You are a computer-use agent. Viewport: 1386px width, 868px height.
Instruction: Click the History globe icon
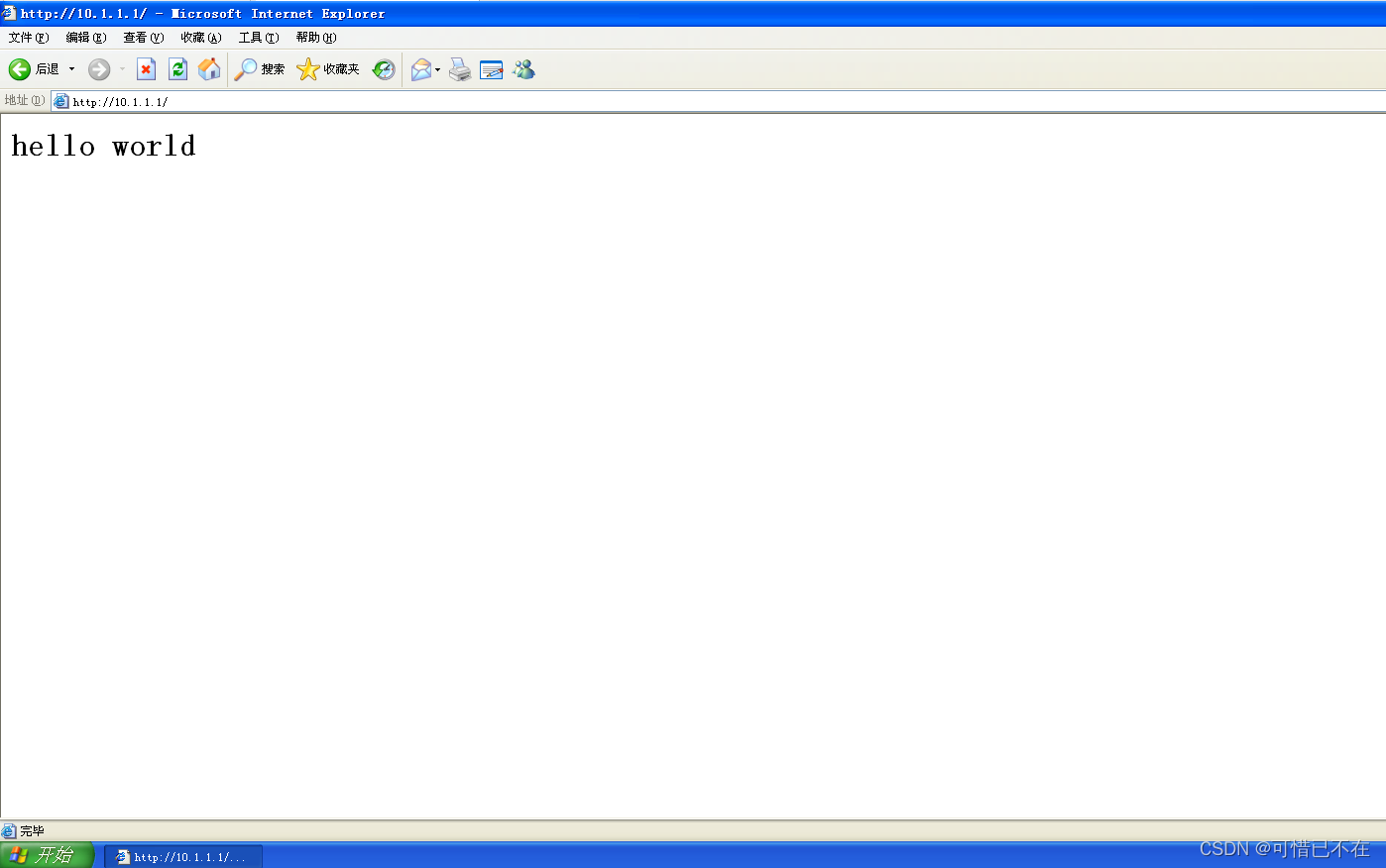click(384, 68)
